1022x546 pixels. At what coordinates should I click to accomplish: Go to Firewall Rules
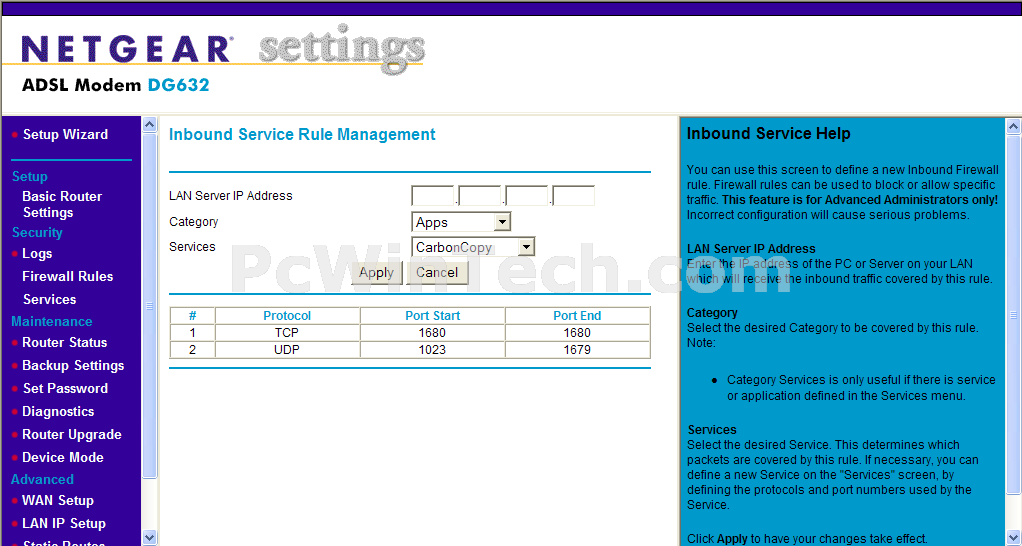point(68,276)
